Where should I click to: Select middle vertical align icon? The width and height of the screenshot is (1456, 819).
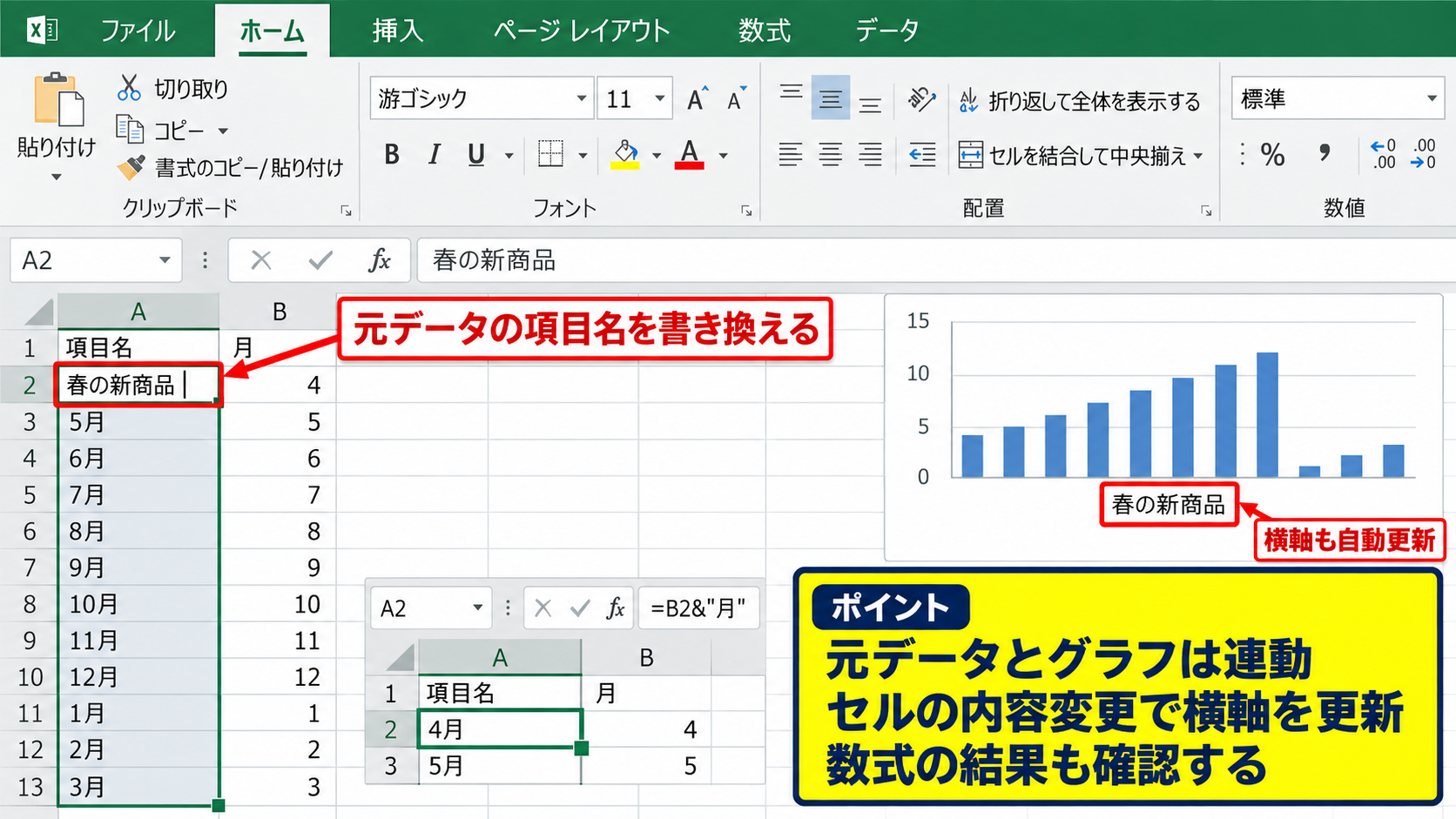coord(830,98)
